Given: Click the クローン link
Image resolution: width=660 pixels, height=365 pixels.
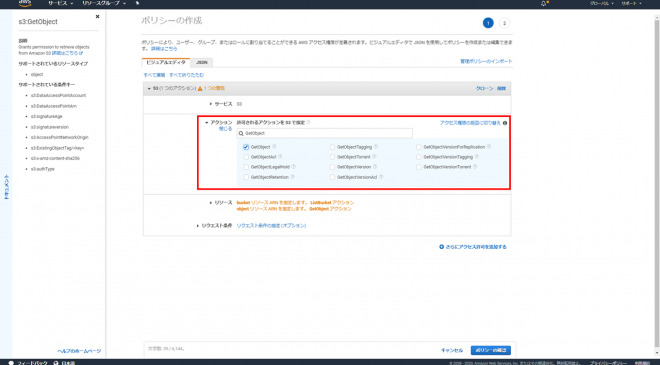Looking at the screenshot, I should tap(484, 88).
